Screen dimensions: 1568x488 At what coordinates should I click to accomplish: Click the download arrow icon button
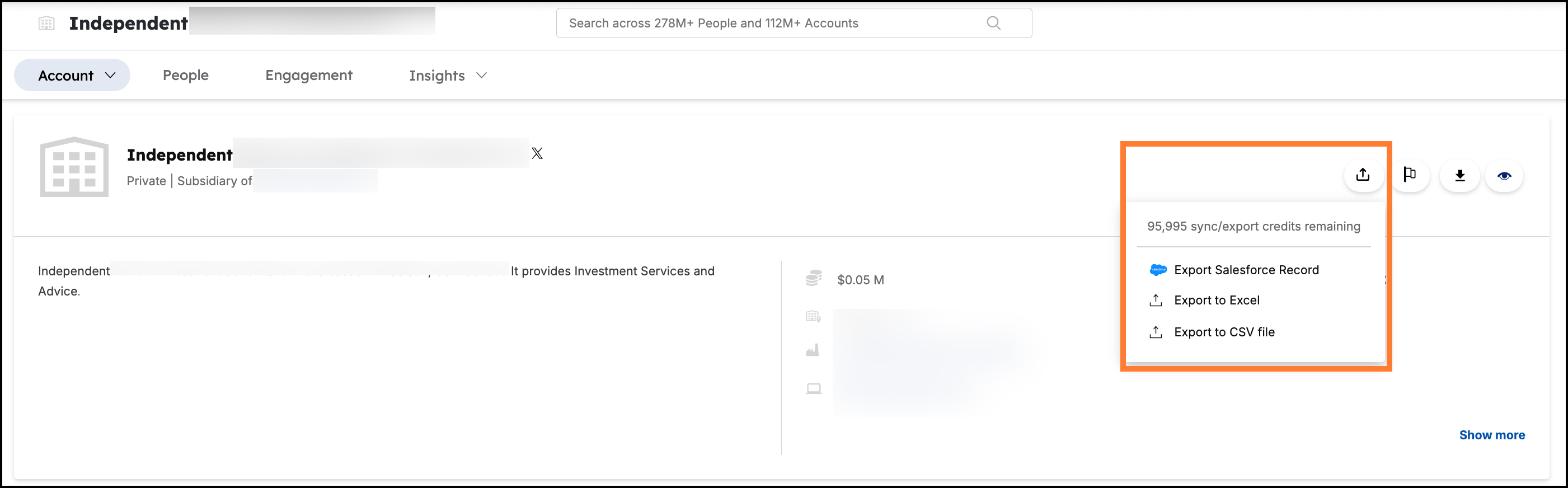click(x=1459, y=175)
